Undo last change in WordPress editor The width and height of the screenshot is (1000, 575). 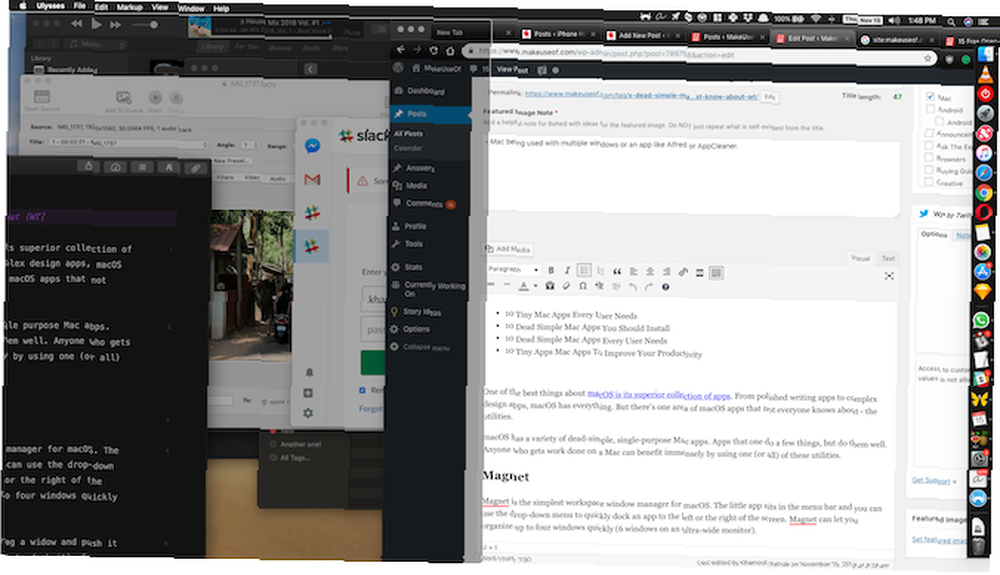point(632,287)
